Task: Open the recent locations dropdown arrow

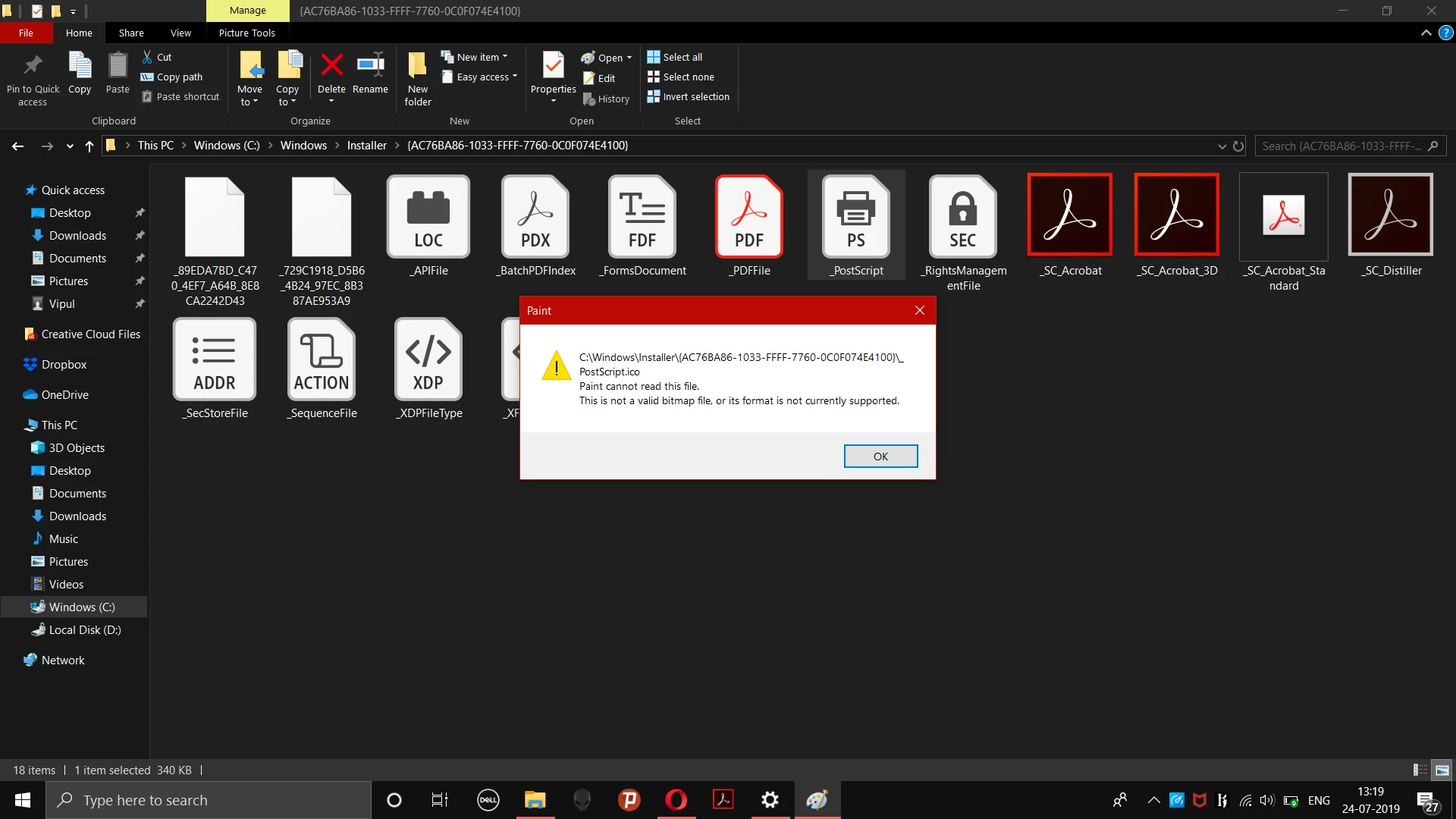Action: point(70,146)
